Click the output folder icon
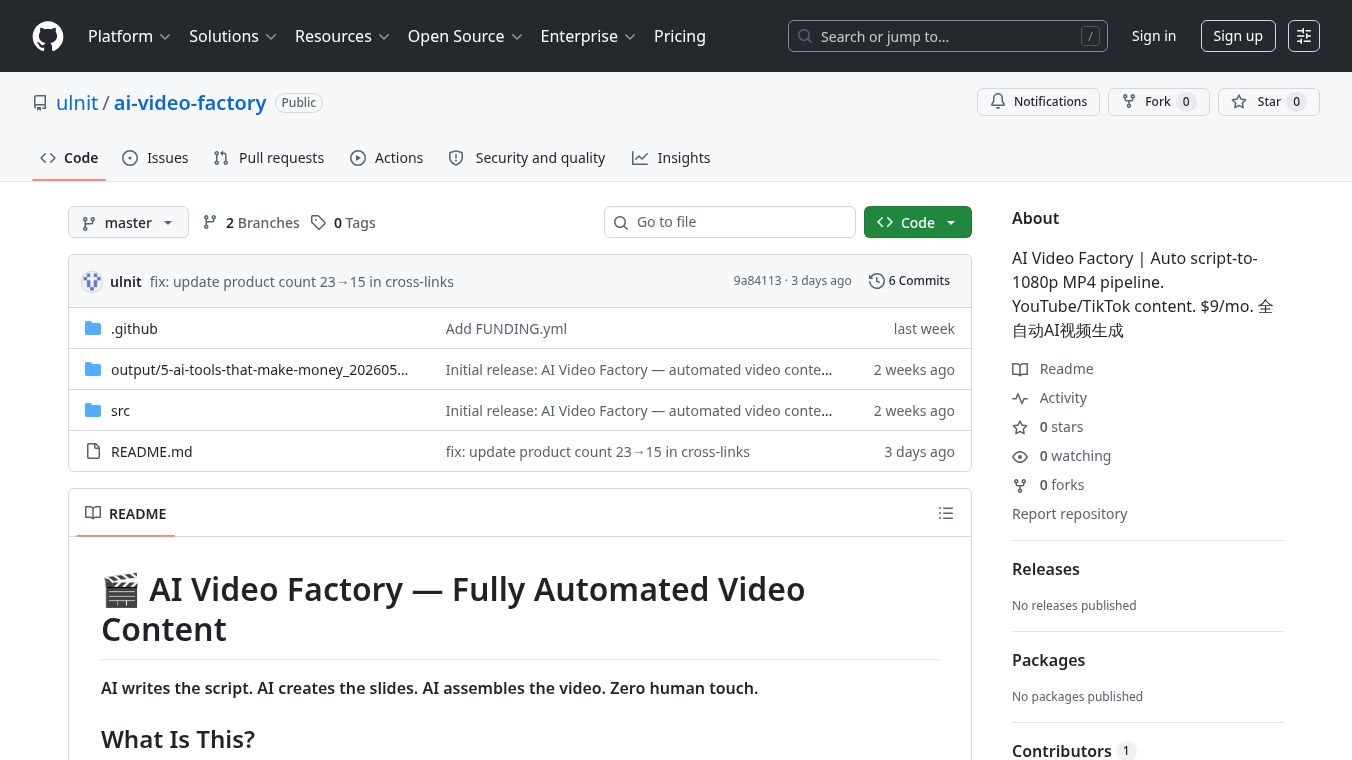1352x760 pixels. coord(93,370)
